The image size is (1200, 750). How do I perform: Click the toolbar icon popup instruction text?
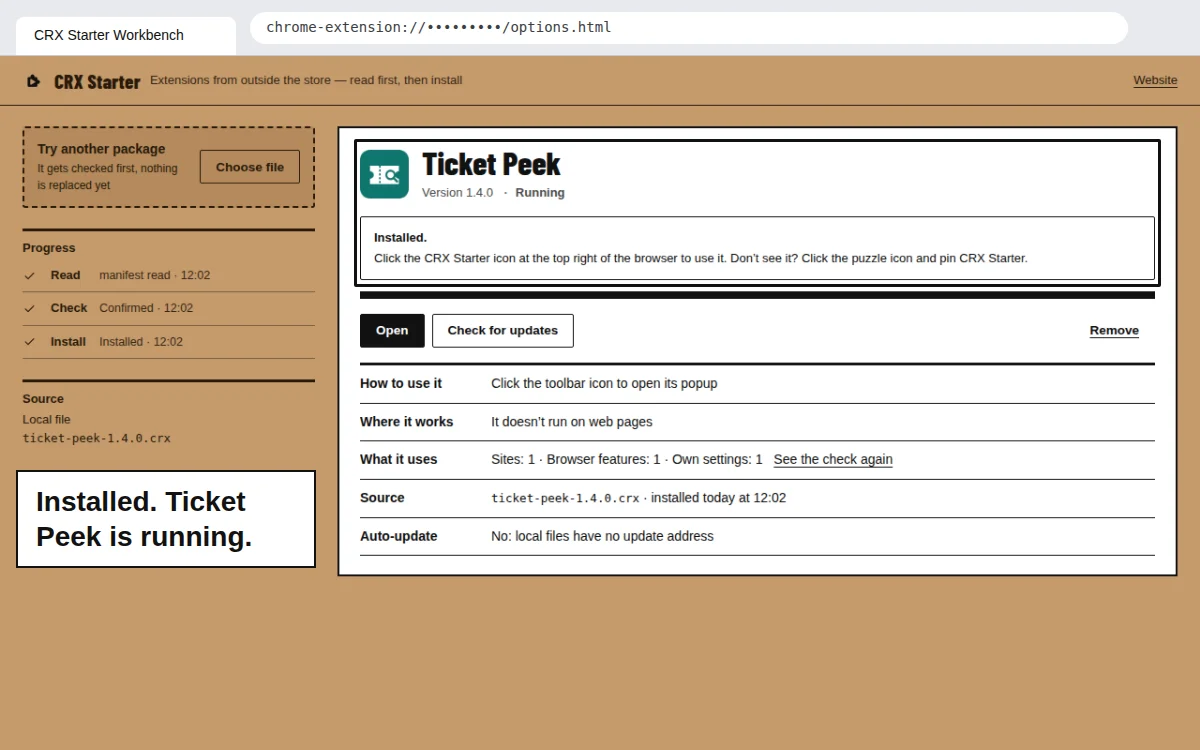pos(604,383)
